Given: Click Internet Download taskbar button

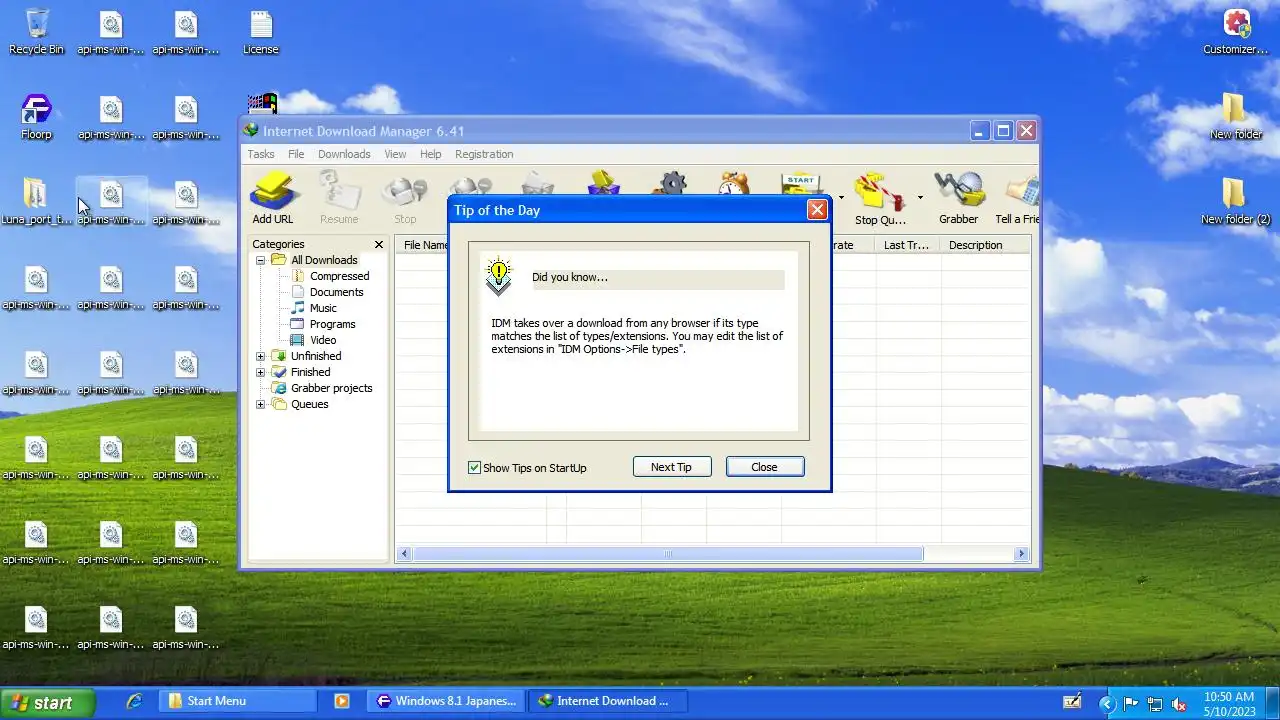Looking at the screenshot, I should 607,701.
